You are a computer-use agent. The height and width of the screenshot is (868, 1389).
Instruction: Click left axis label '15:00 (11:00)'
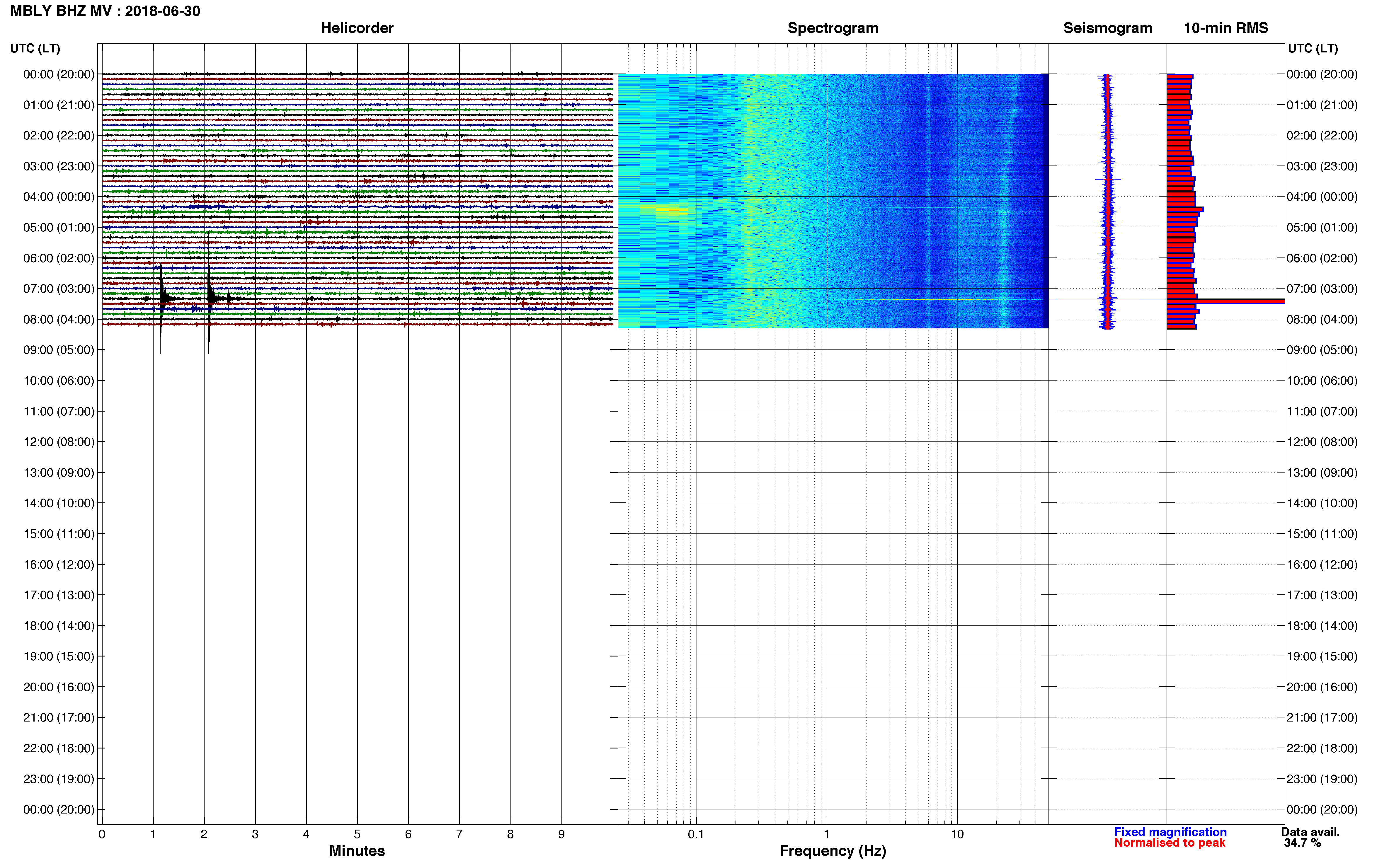point(59,534)
